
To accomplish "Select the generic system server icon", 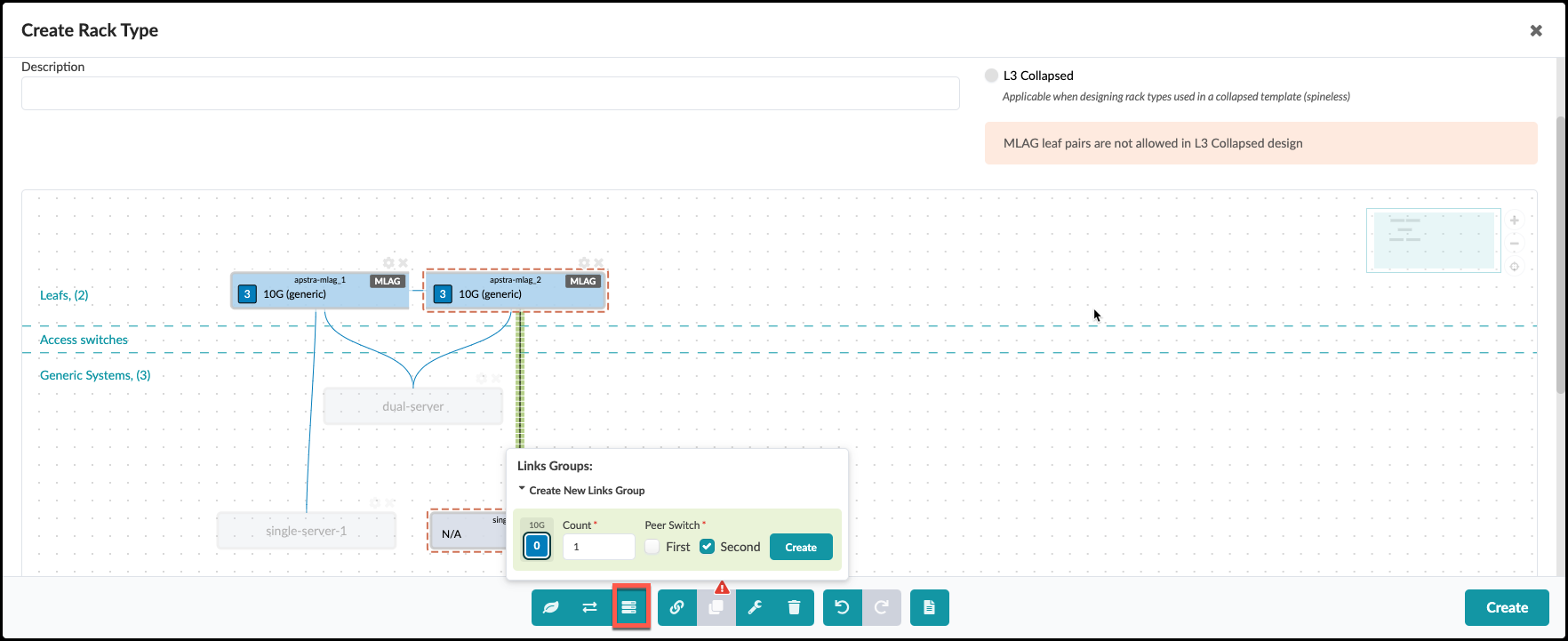I will [x=629, y=608].
